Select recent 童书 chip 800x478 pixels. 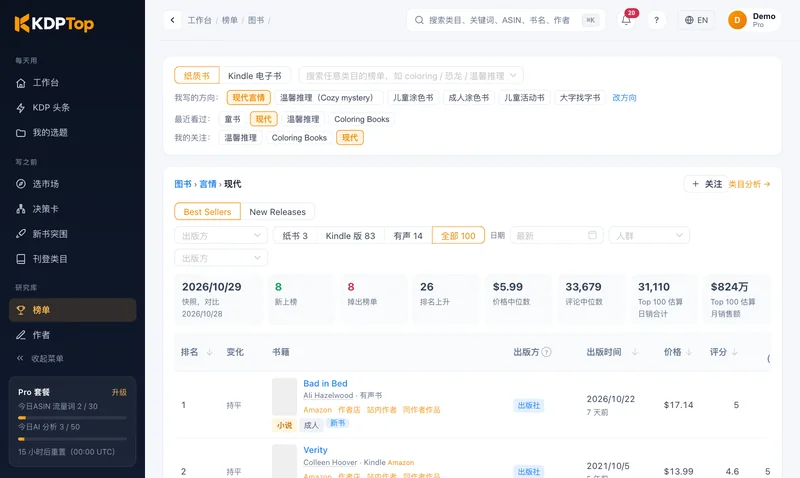pyautogui.click(x=232, y=119)
